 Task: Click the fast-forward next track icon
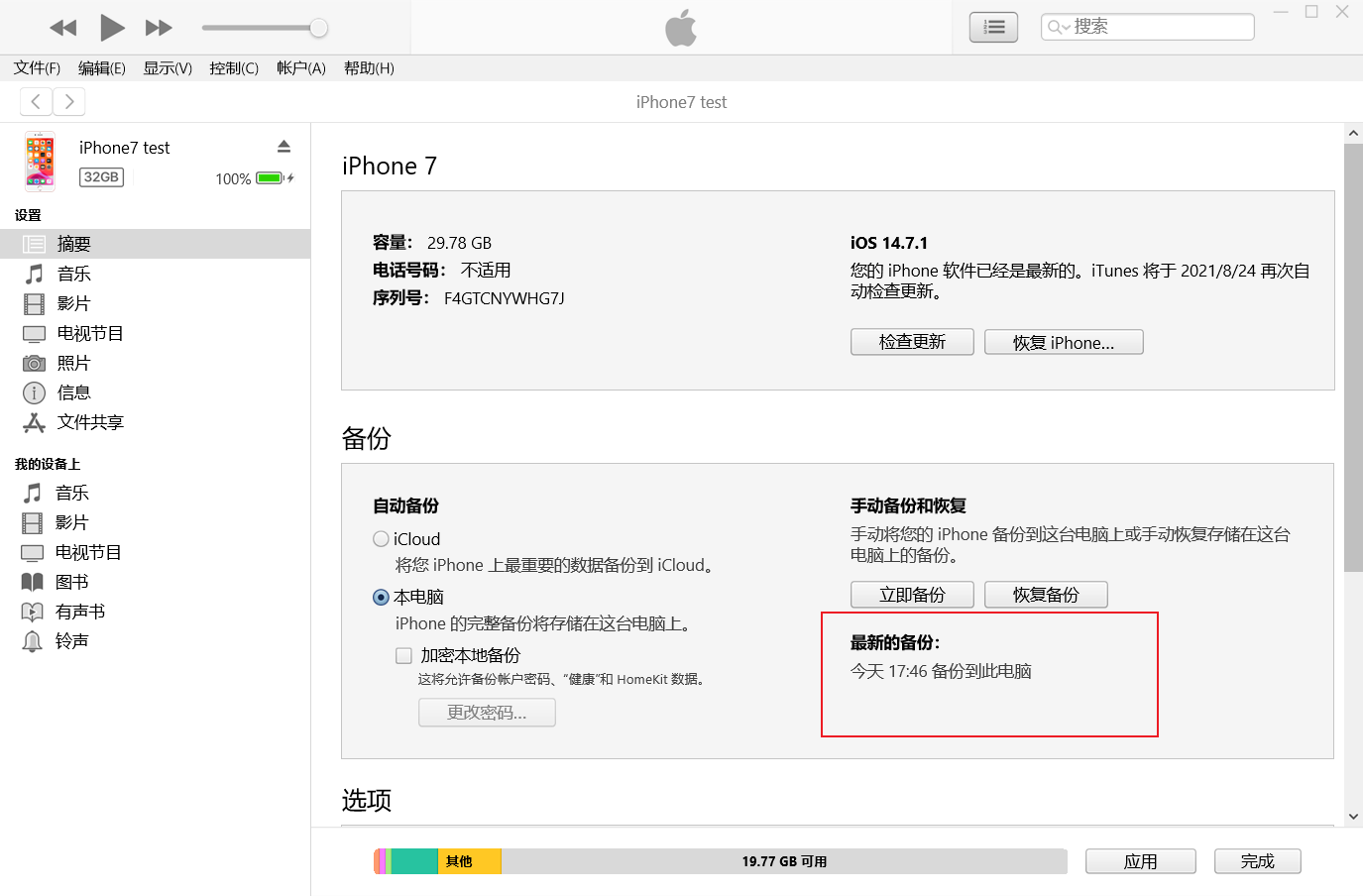[159, 28]
